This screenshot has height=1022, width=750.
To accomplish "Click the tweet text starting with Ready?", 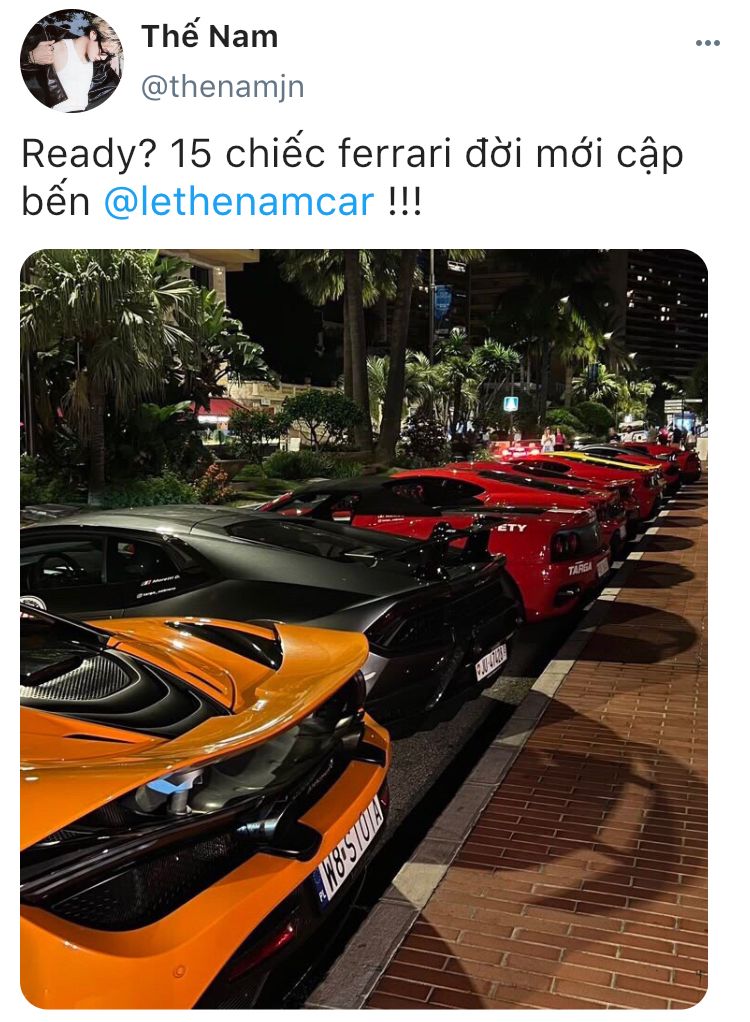I will pos(352,177).
